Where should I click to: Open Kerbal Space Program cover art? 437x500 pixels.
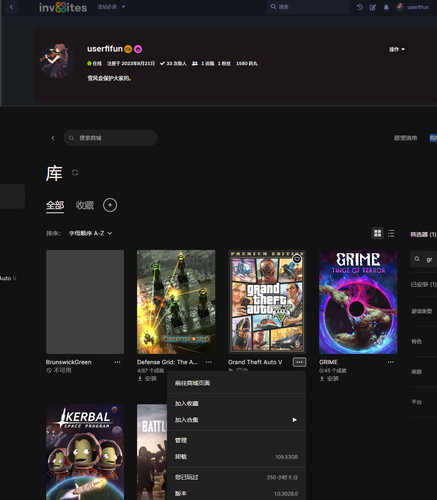tap(85, 452)
